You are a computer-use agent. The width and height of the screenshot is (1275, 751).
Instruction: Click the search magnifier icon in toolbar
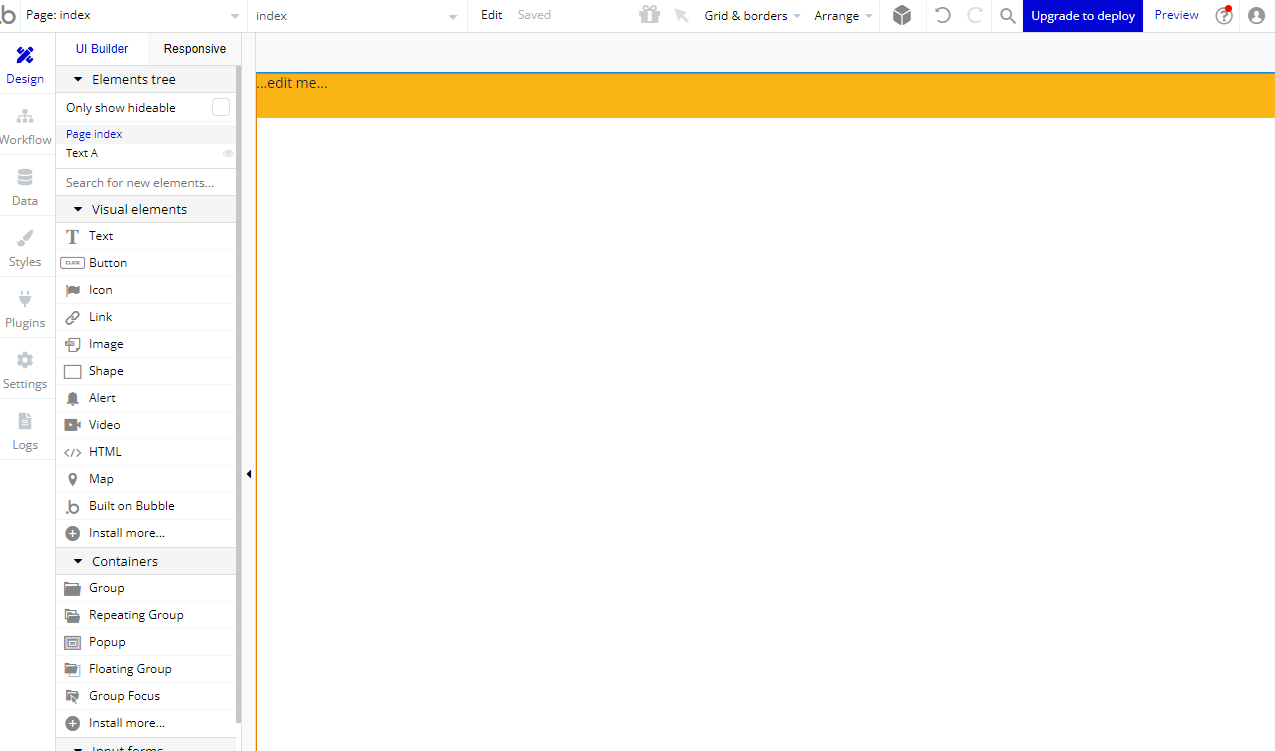coord(1008,16)
